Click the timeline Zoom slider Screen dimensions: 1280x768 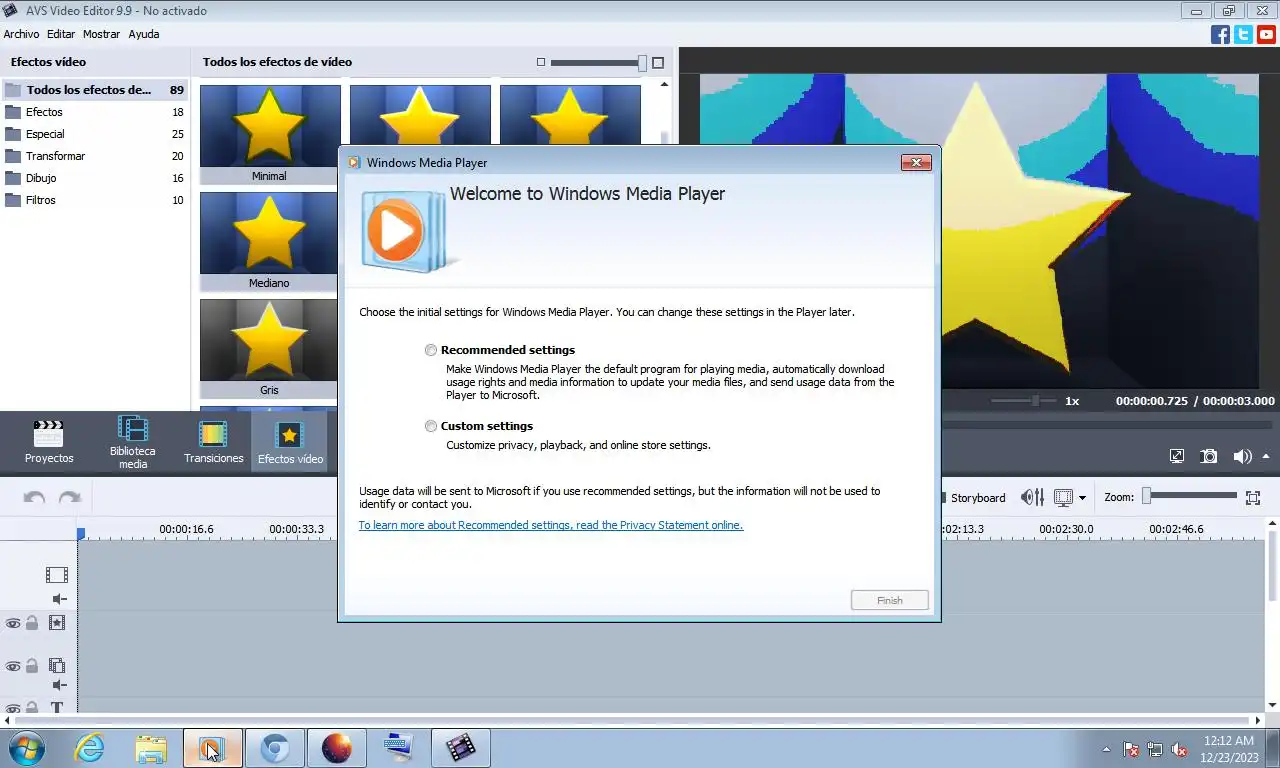(x=1192, y=496)
